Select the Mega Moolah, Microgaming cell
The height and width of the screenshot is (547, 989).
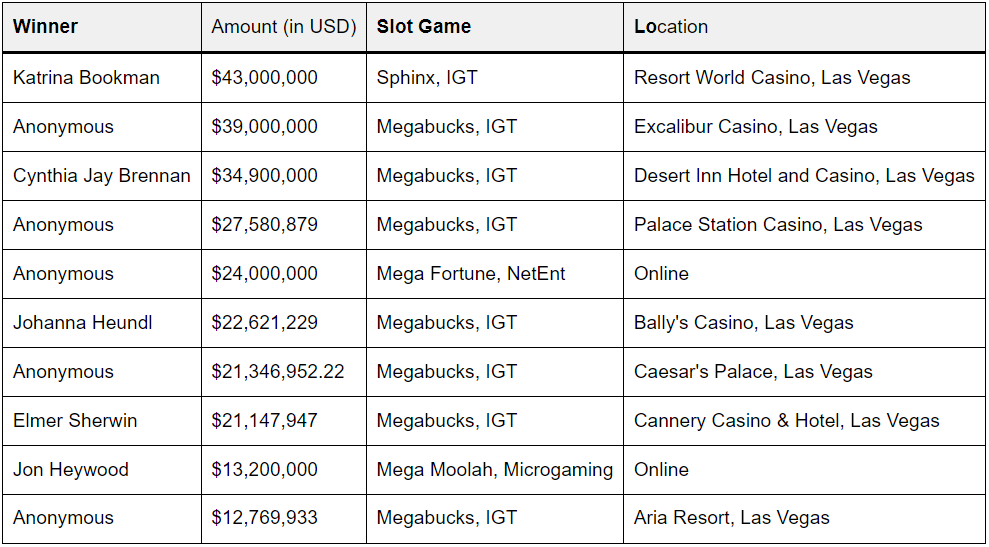(494, 470)
